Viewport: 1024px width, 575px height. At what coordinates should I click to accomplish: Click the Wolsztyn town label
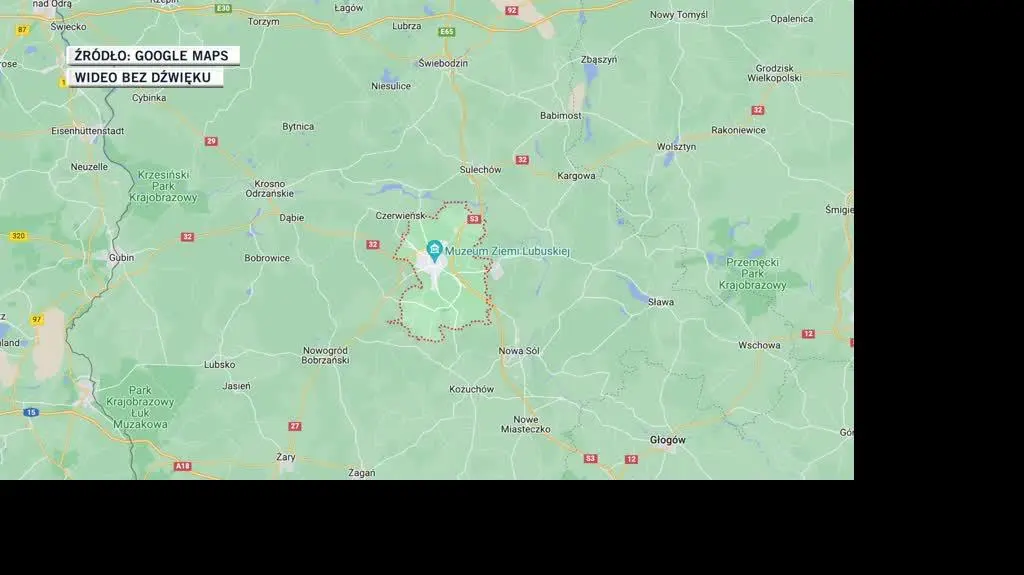click(x=676, y=147)
